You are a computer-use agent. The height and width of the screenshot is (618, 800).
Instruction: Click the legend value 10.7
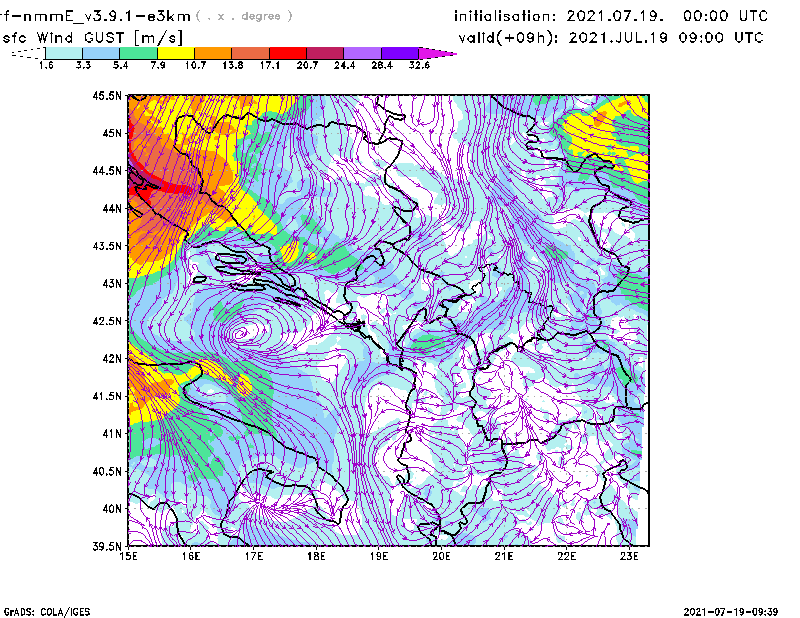[x=195, y=65]
